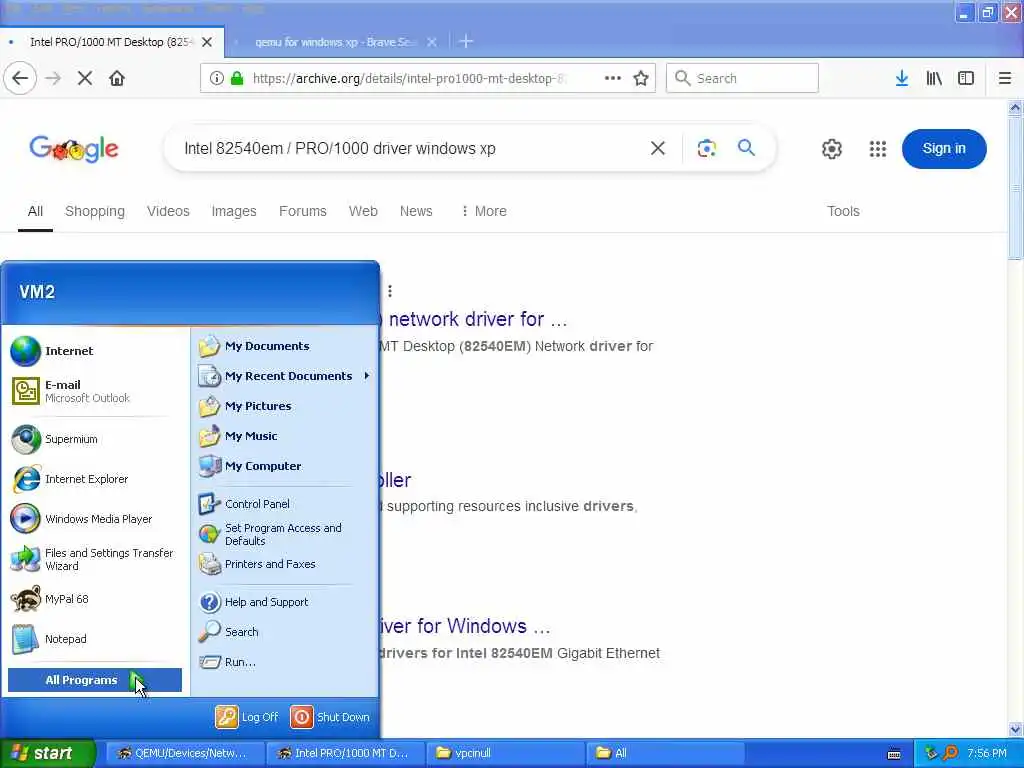This screenshot has height=768, width=1024.
Task: Expand the More search filters
Action: [484, 211]
